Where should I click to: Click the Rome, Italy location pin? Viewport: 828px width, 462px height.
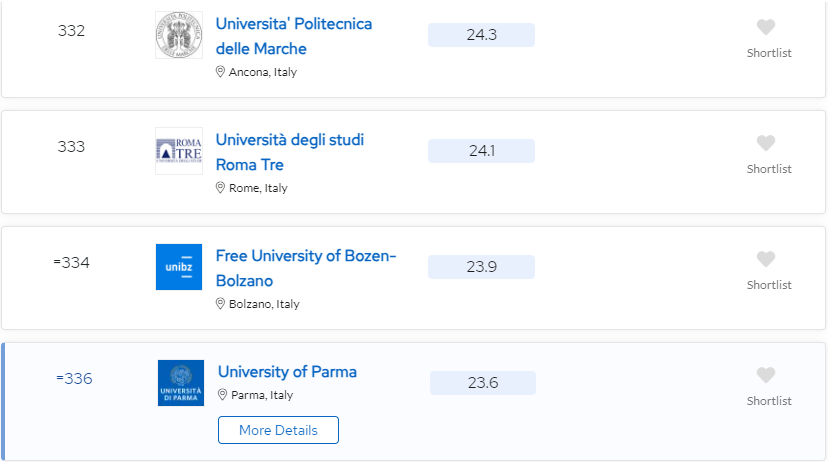pos(220,188)
